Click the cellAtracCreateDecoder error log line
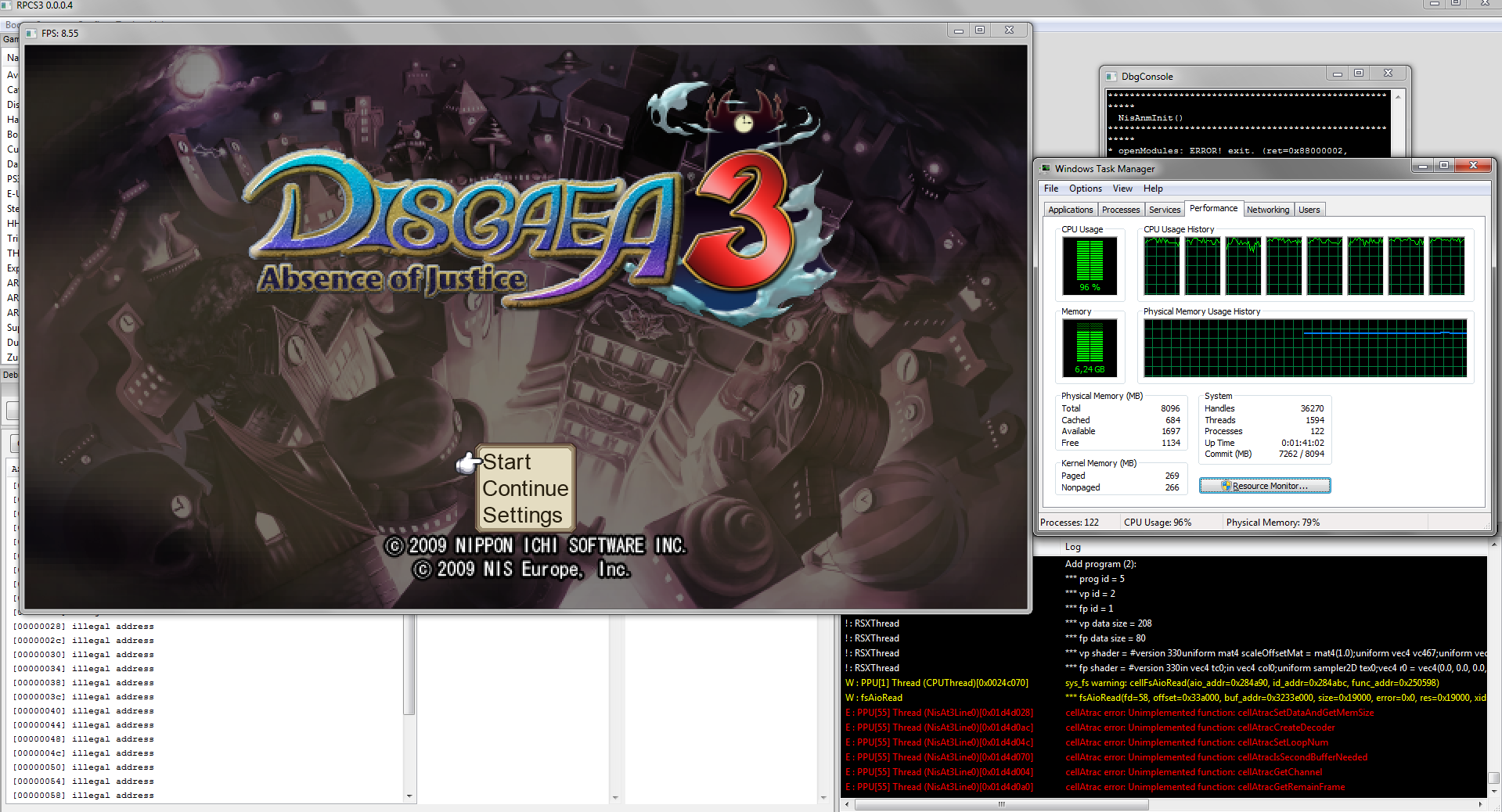Image resolution: width=1502 pixels, height=812 pixels. tap(1200, 728)
